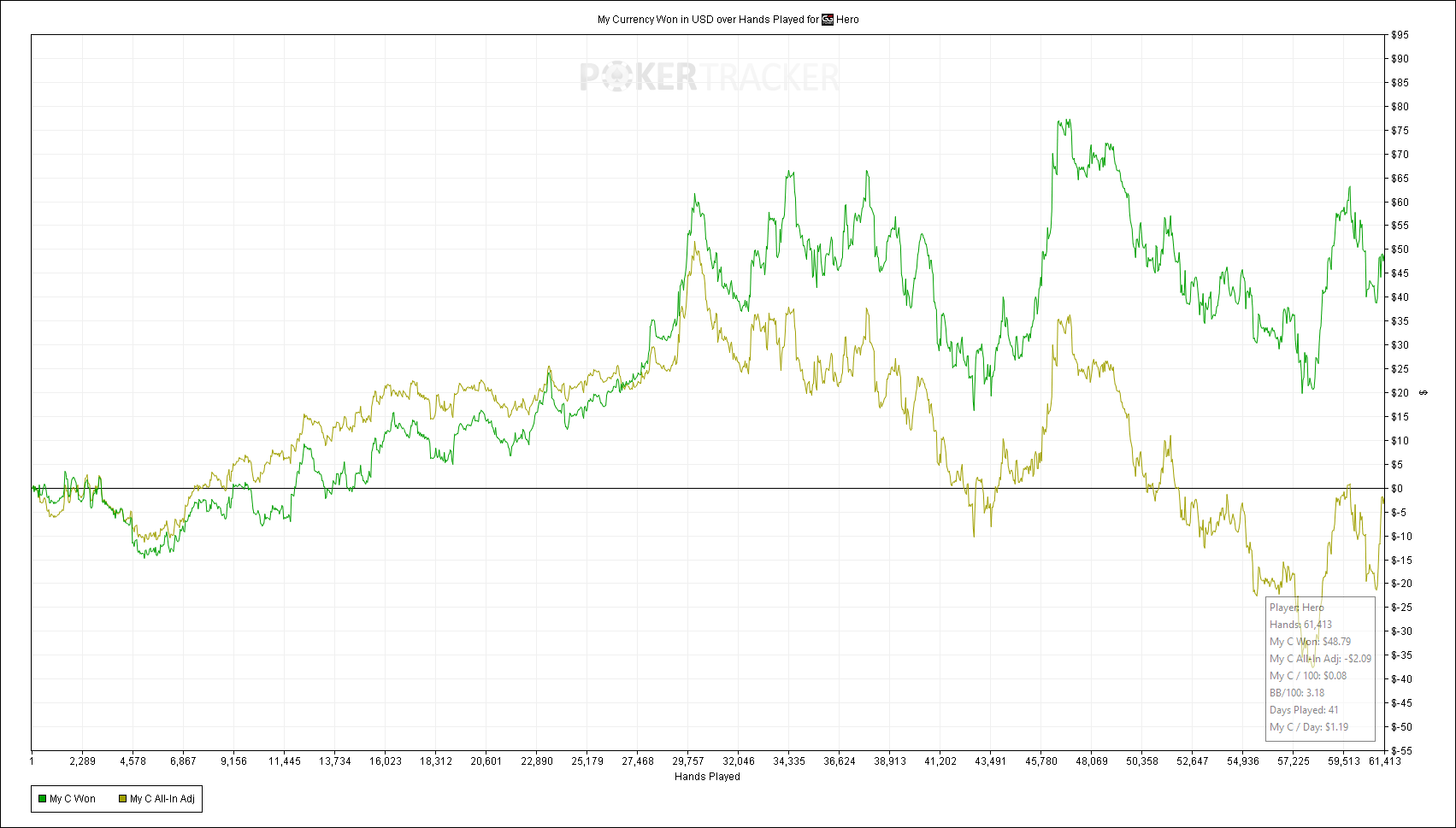Click the x-axis label '29,757'
Viewport: 1456px width, 828px height.
point(687,761)
